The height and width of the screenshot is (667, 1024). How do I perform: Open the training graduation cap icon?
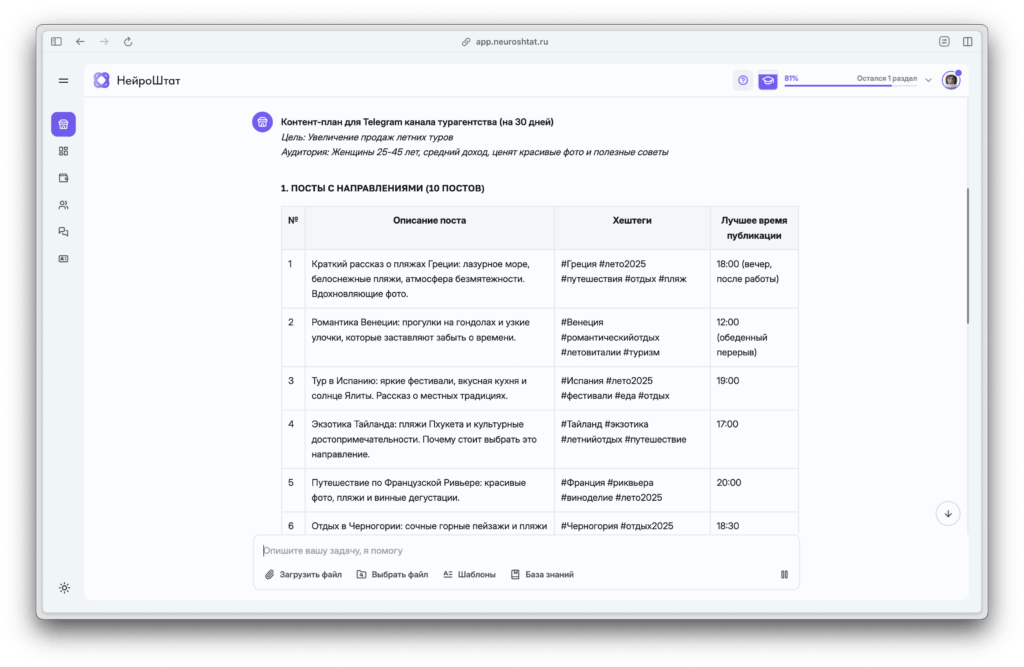pos(768,80)
